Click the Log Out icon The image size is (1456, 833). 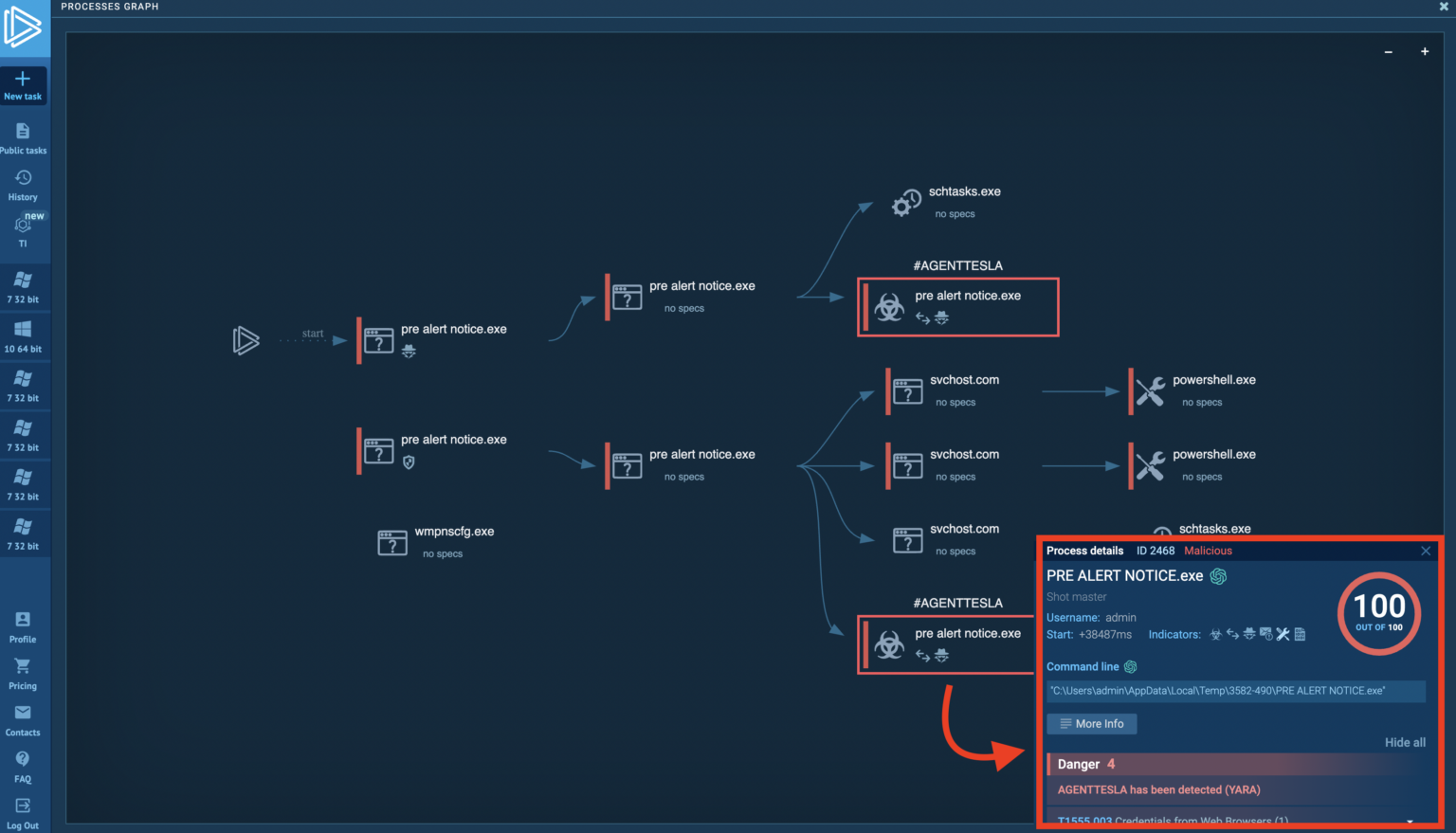pos(23,806)
